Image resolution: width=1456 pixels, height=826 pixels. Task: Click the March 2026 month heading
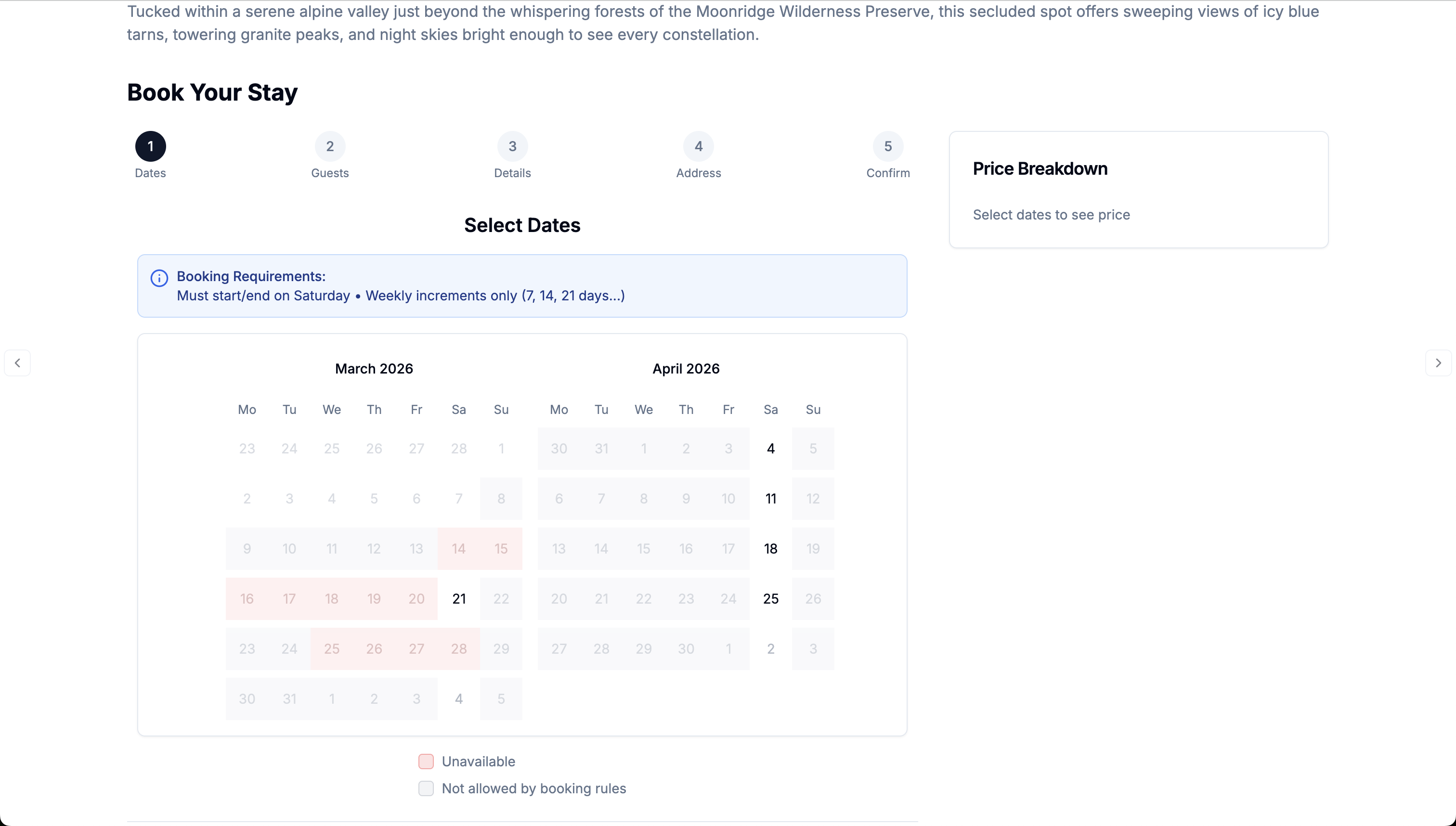click(374, 369)
